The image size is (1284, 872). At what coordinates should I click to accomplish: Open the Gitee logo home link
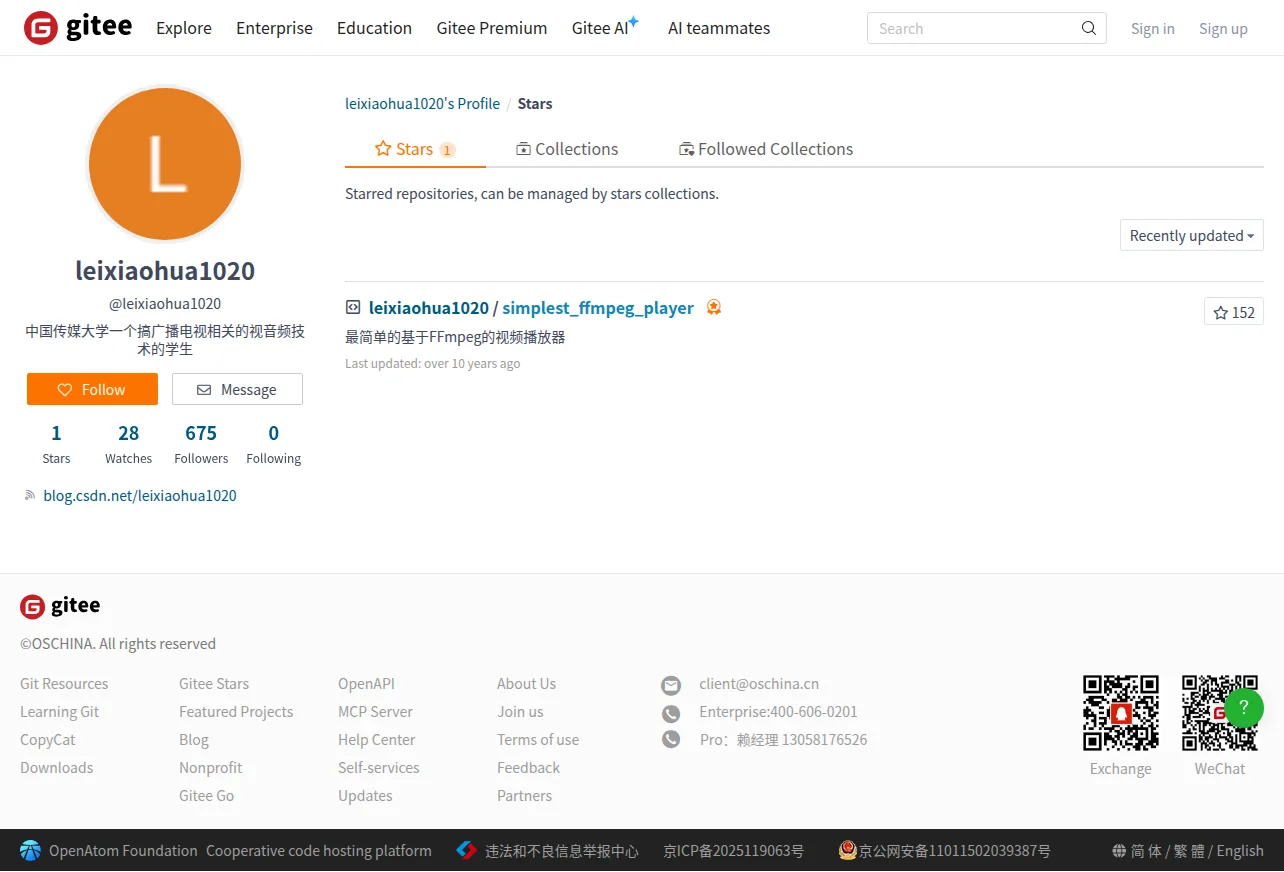coord(78,28)
